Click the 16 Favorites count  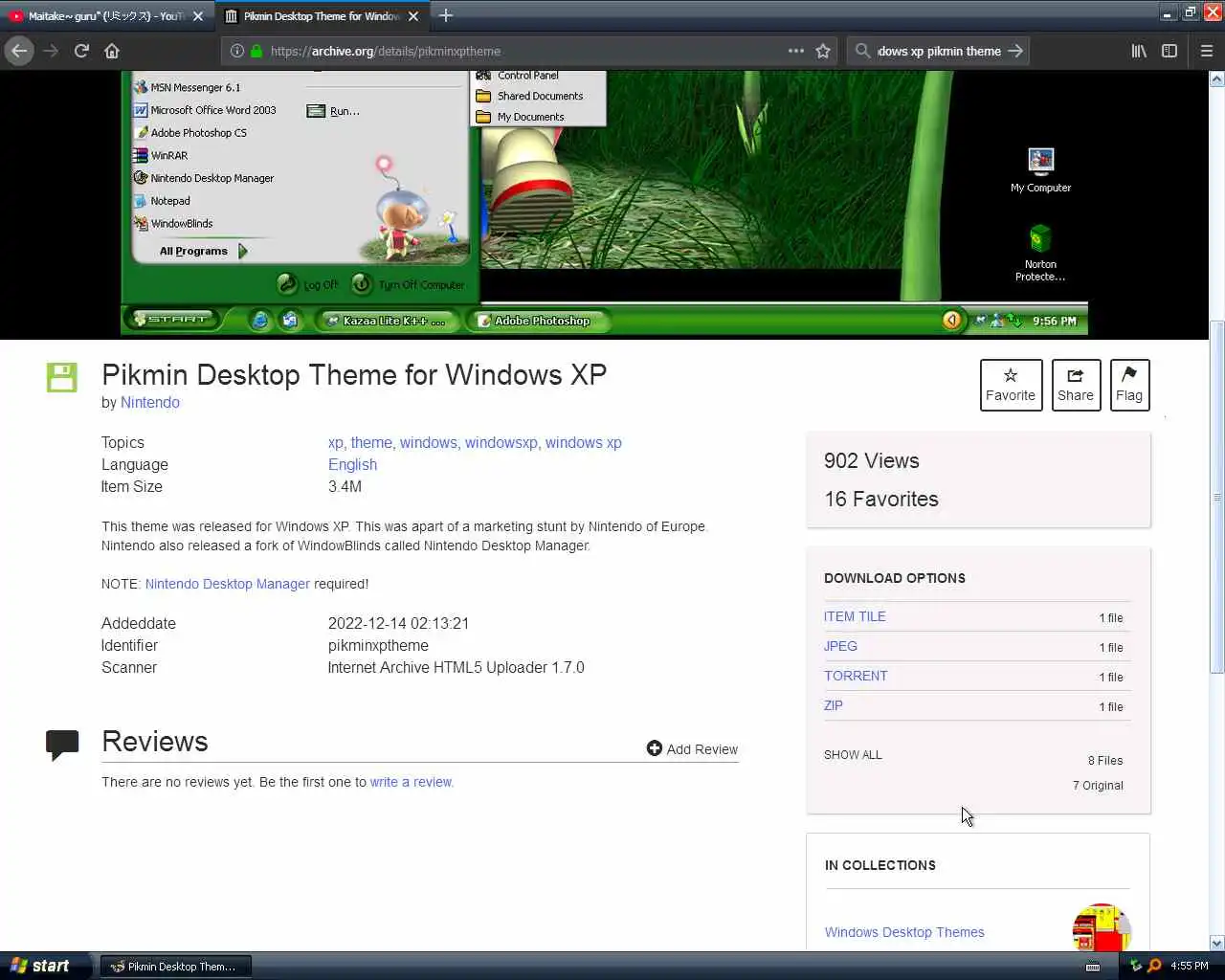pyautogui.click(x=881, y=500)
